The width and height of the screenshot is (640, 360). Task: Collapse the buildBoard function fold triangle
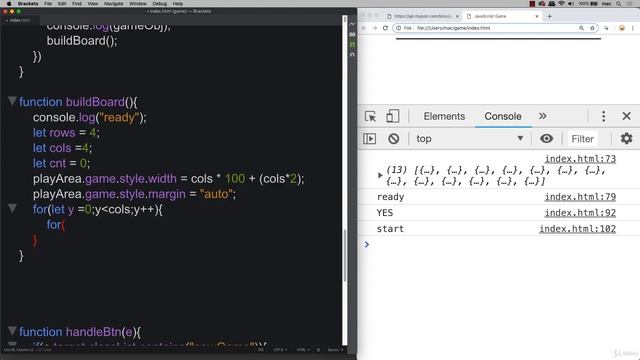tap(12, 100)
